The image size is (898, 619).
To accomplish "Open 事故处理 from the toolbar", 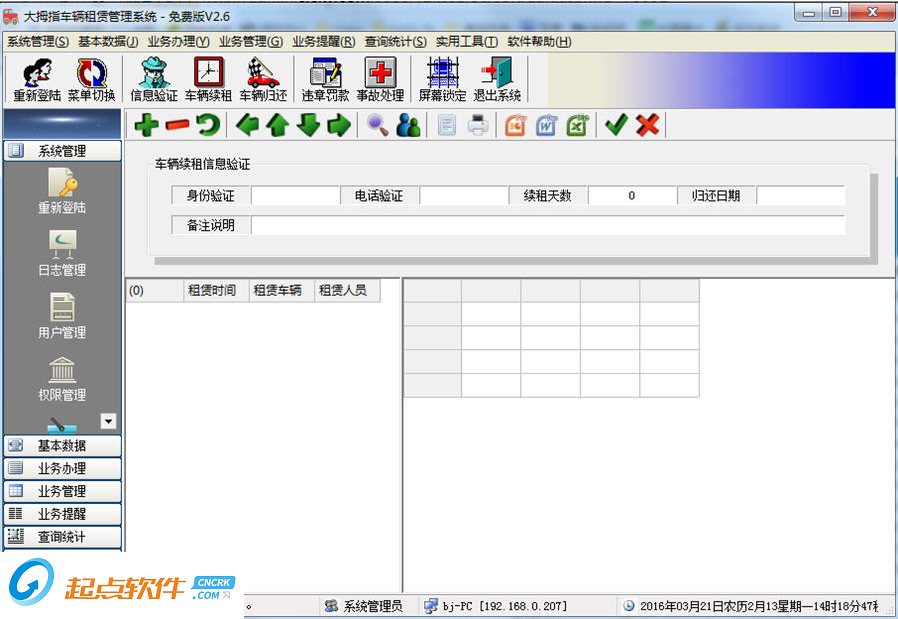I will point(380,80).
